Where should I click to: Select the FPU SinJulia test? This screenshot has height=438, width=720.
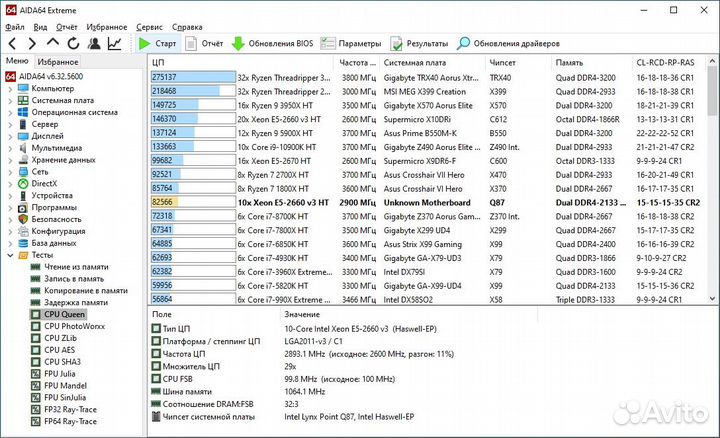[58, 398]
